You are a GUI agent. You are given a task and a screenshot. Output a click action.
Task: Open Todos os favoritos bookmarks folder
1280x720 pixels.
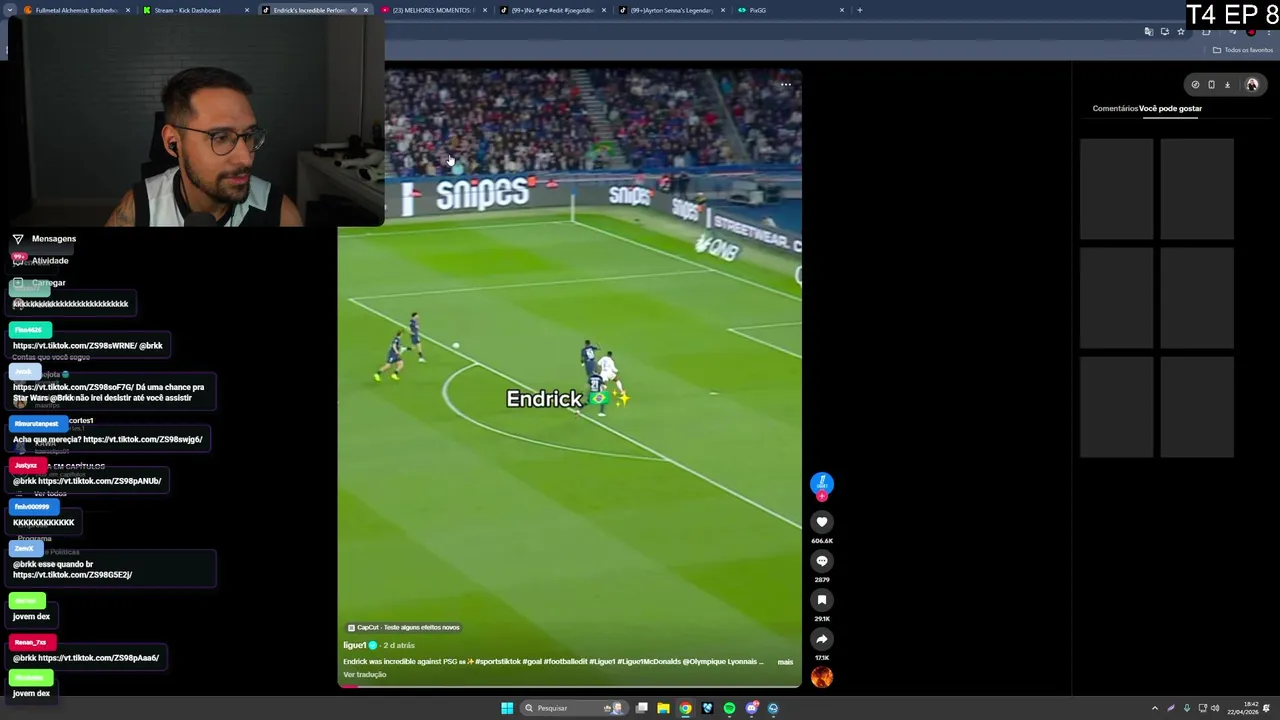click(1243, 50)
